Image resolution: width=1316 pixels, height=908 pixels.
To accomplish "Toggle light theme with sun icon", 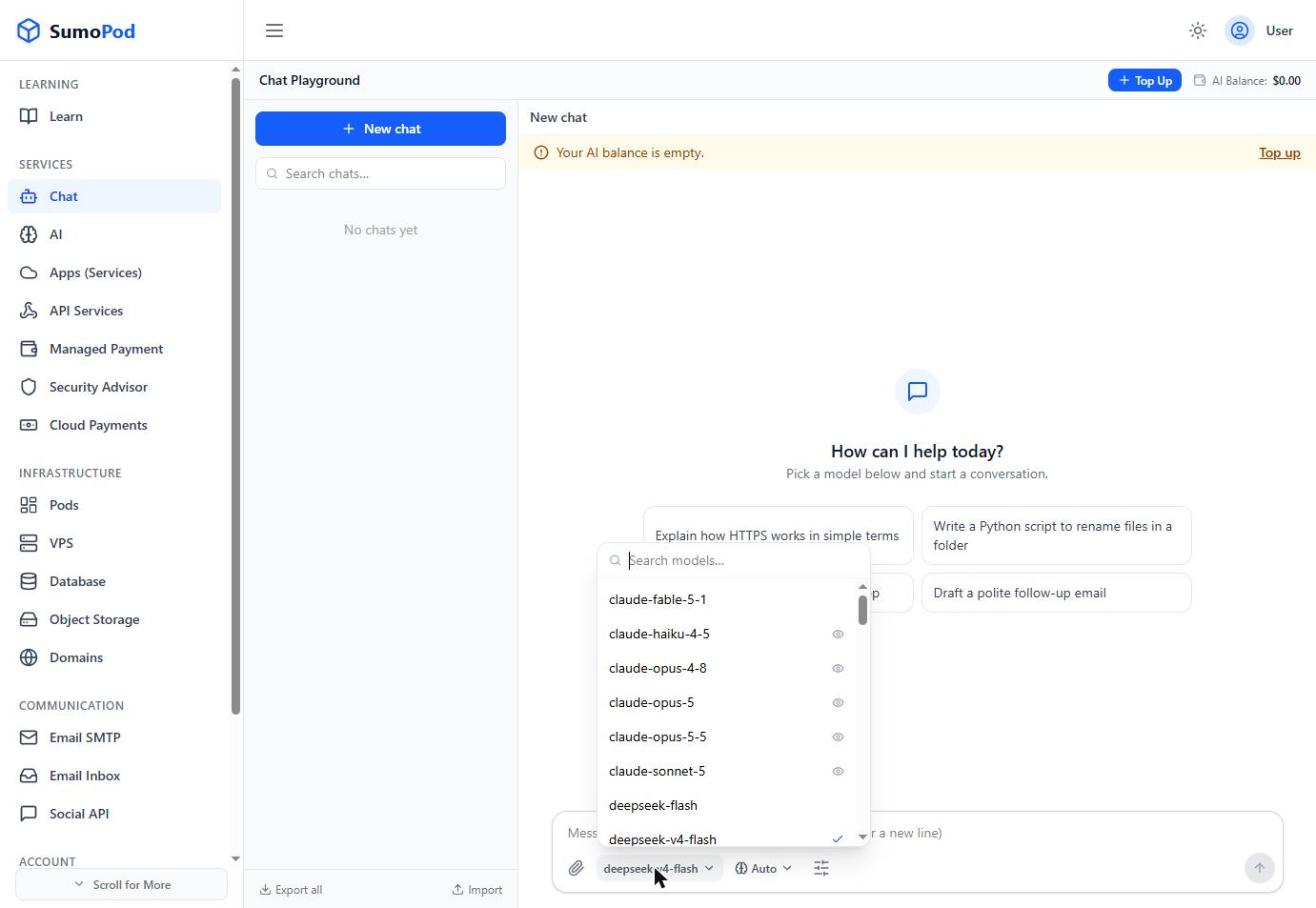I will click(x=1197, y=31).
